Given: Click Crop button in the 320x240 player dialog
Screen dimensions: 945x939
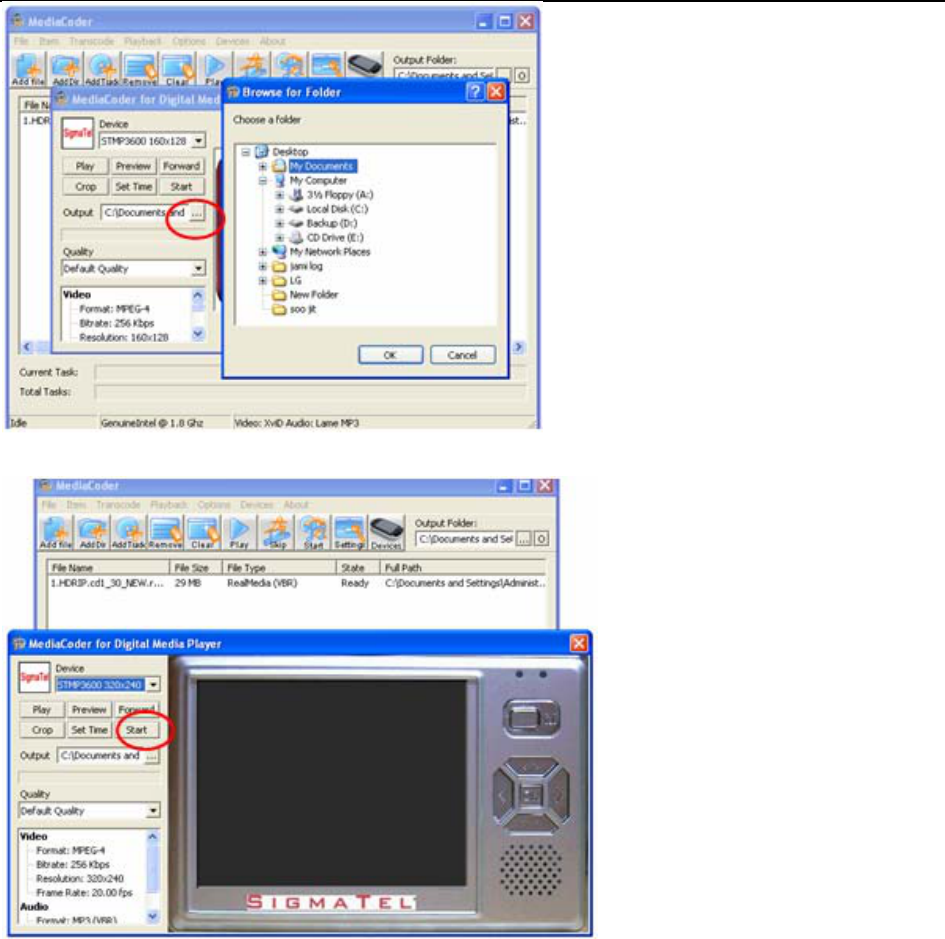Looking at the screenshot, I should click(x=42, y=730).
